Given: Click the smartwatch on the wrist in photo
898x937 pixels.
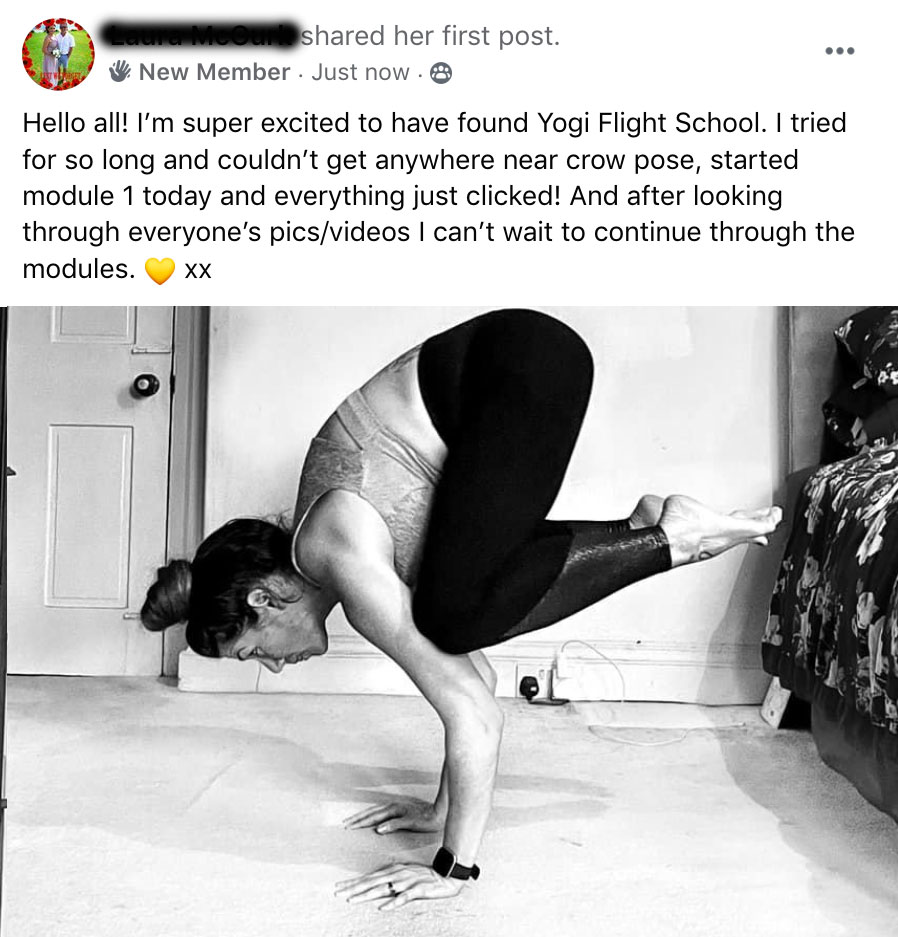Looking at the screenshot, I should pyautogui.click(x=453, y=864).
